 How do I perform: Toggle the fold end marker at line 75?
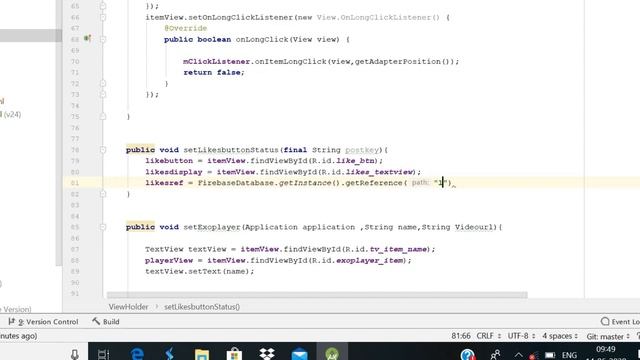click(x=103, y=116)
